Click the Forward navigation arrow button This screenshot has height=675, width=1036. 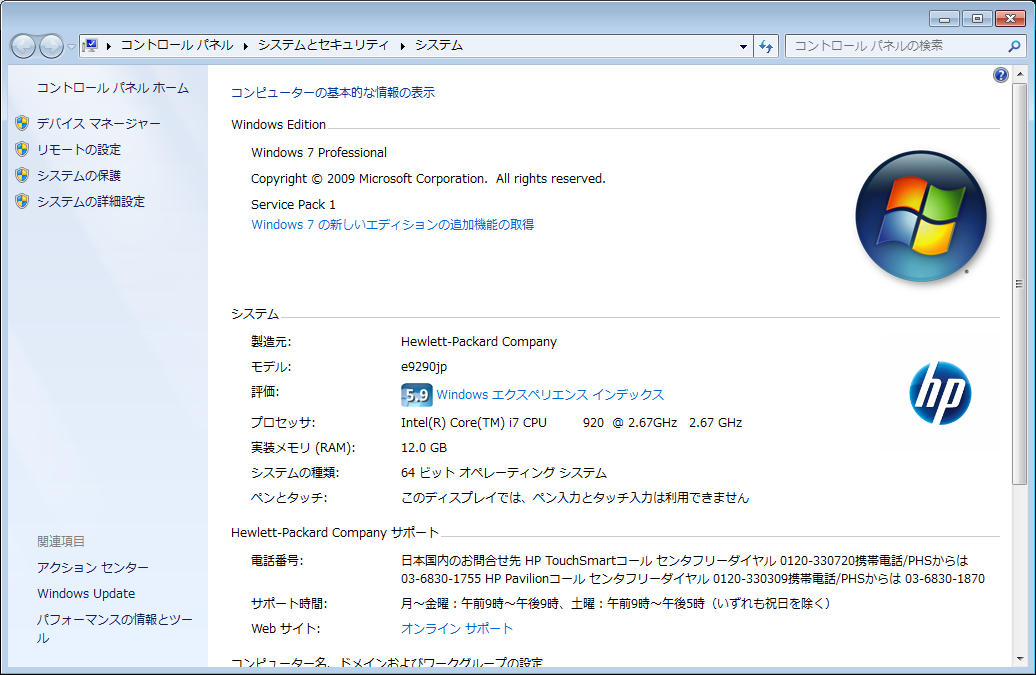click(x=52, y=46)
